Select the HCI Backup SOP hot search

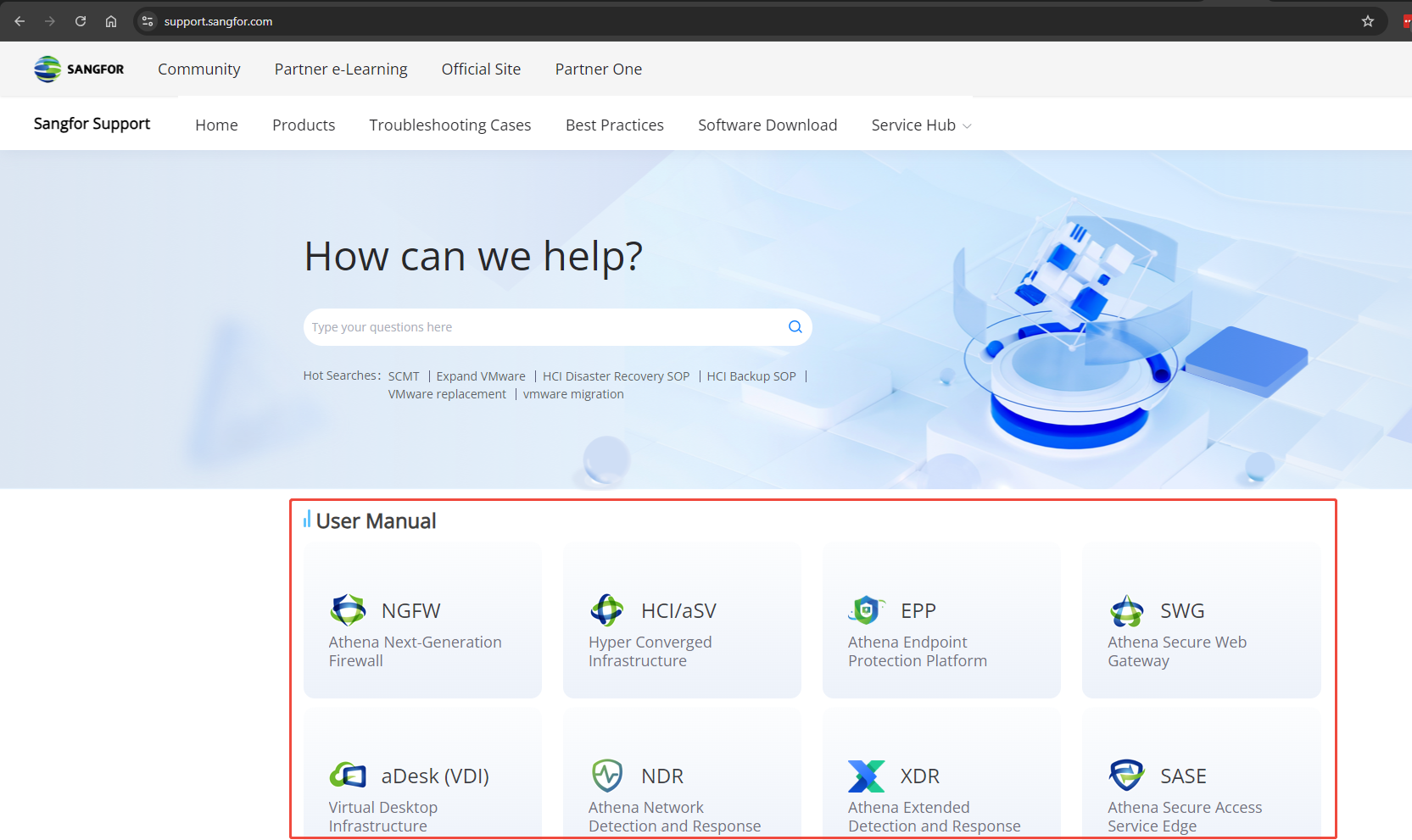(x=751, y=376)
